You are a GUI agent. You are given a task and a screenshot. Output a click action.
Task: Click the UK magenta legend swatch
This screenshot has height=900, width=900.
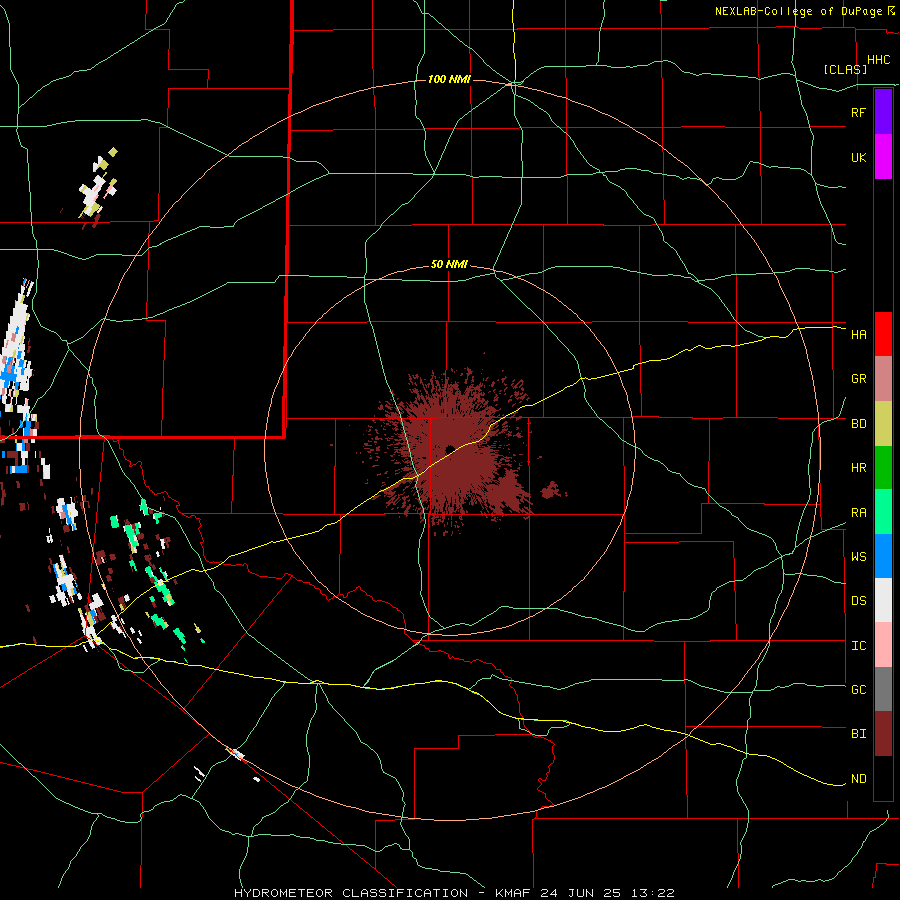click(883, 157)
